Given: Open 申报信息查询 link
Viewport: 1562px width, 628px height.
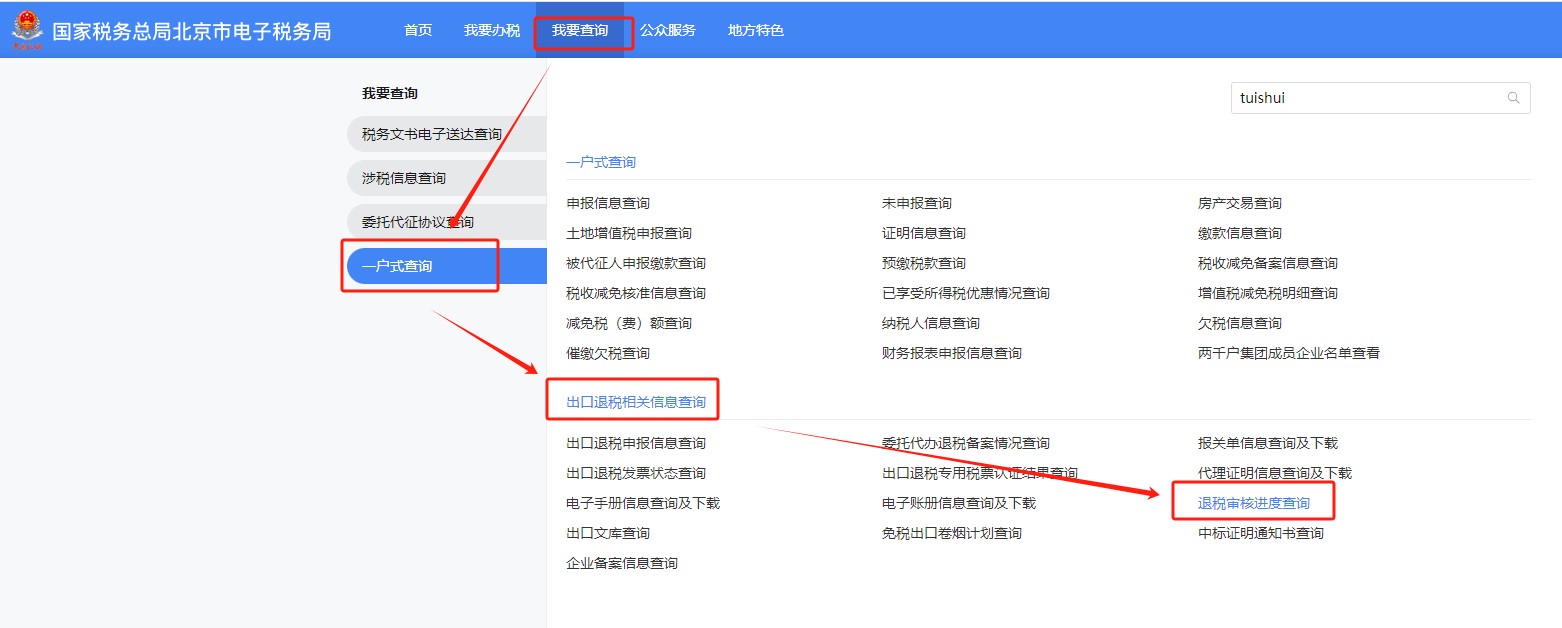Looking at the screenshot, I should coord(608,203).
